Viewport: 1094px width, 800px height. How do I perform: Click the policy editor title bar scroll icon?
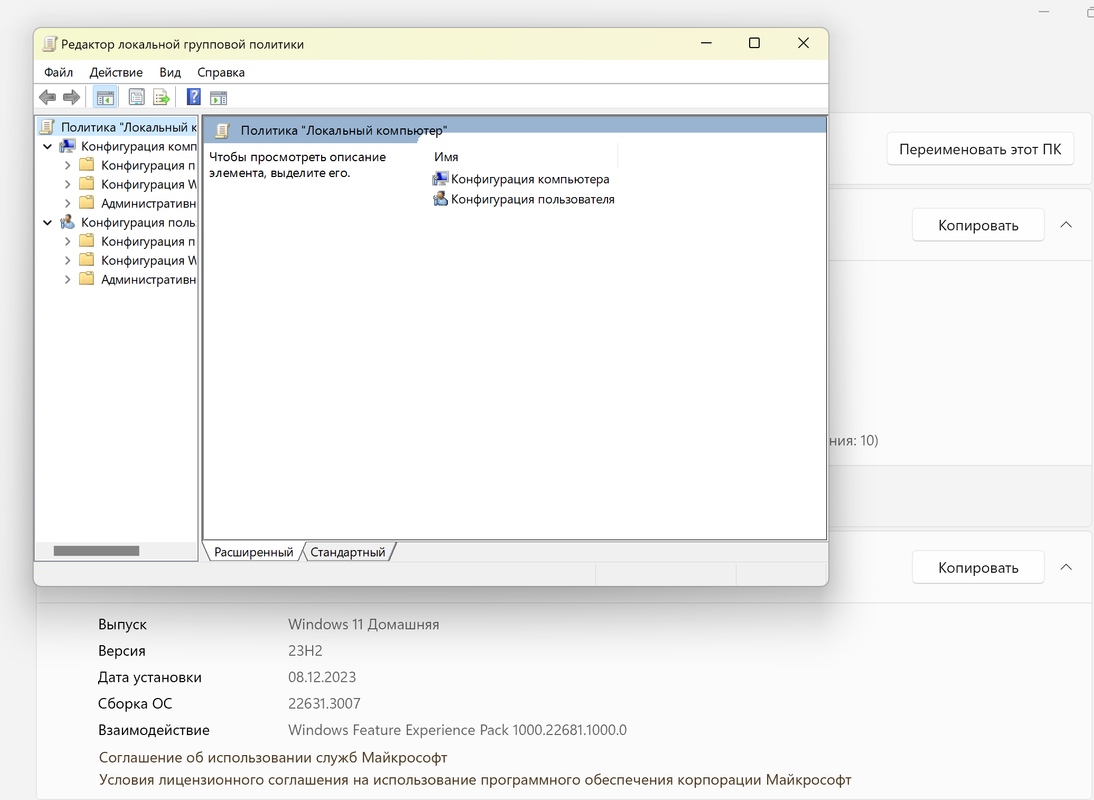click(50, 44)
